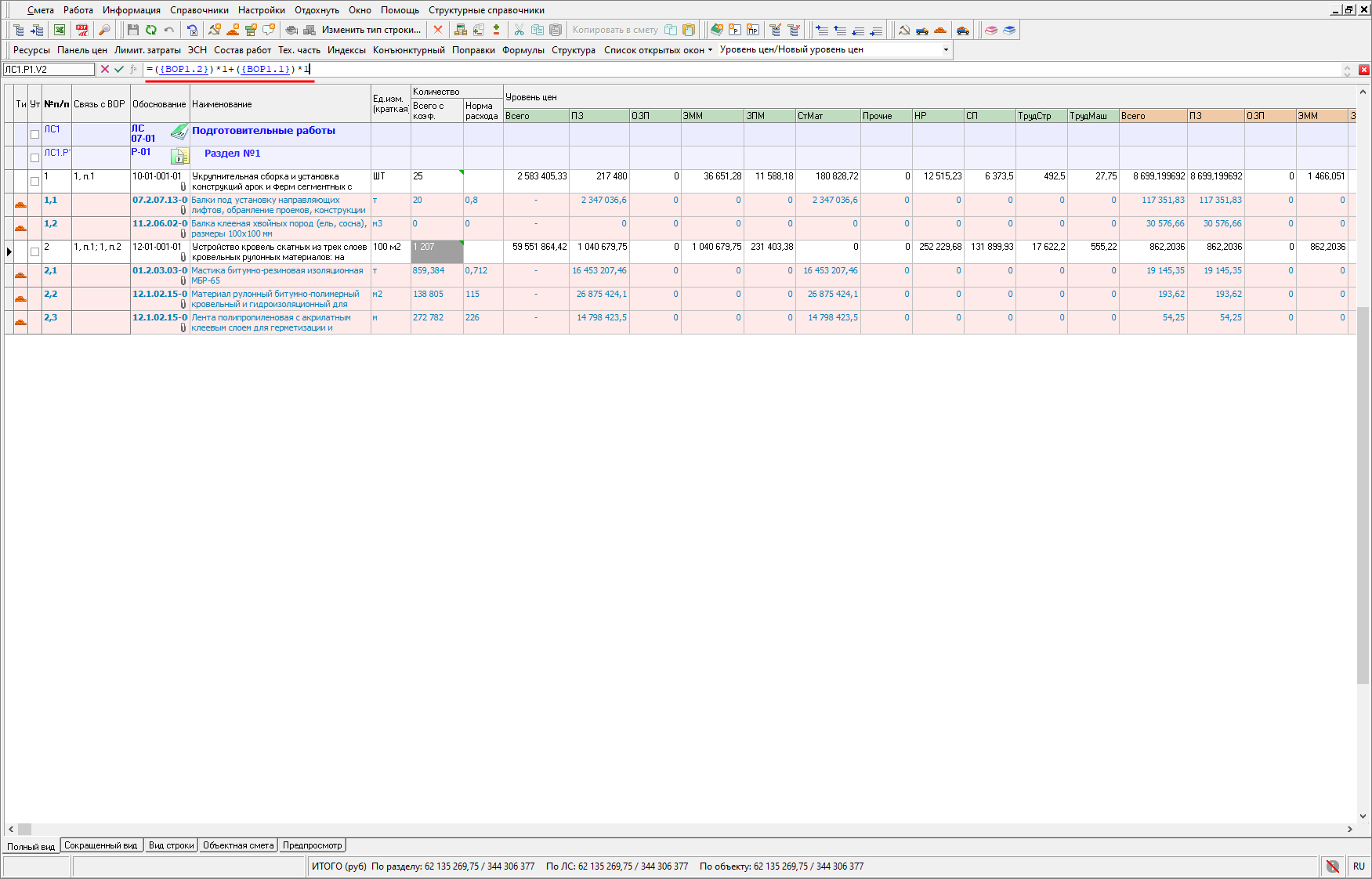Click the 'Изменить тип строки...' button

371,30
